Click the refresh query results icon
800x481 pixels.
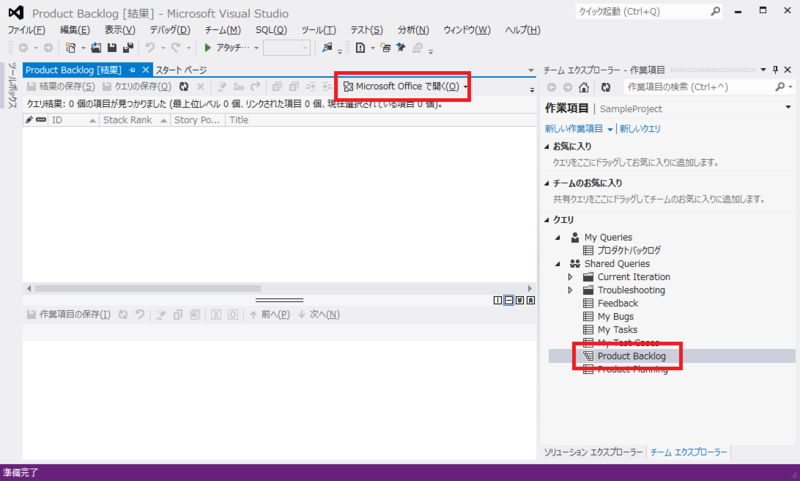click(x=184, y=87)
